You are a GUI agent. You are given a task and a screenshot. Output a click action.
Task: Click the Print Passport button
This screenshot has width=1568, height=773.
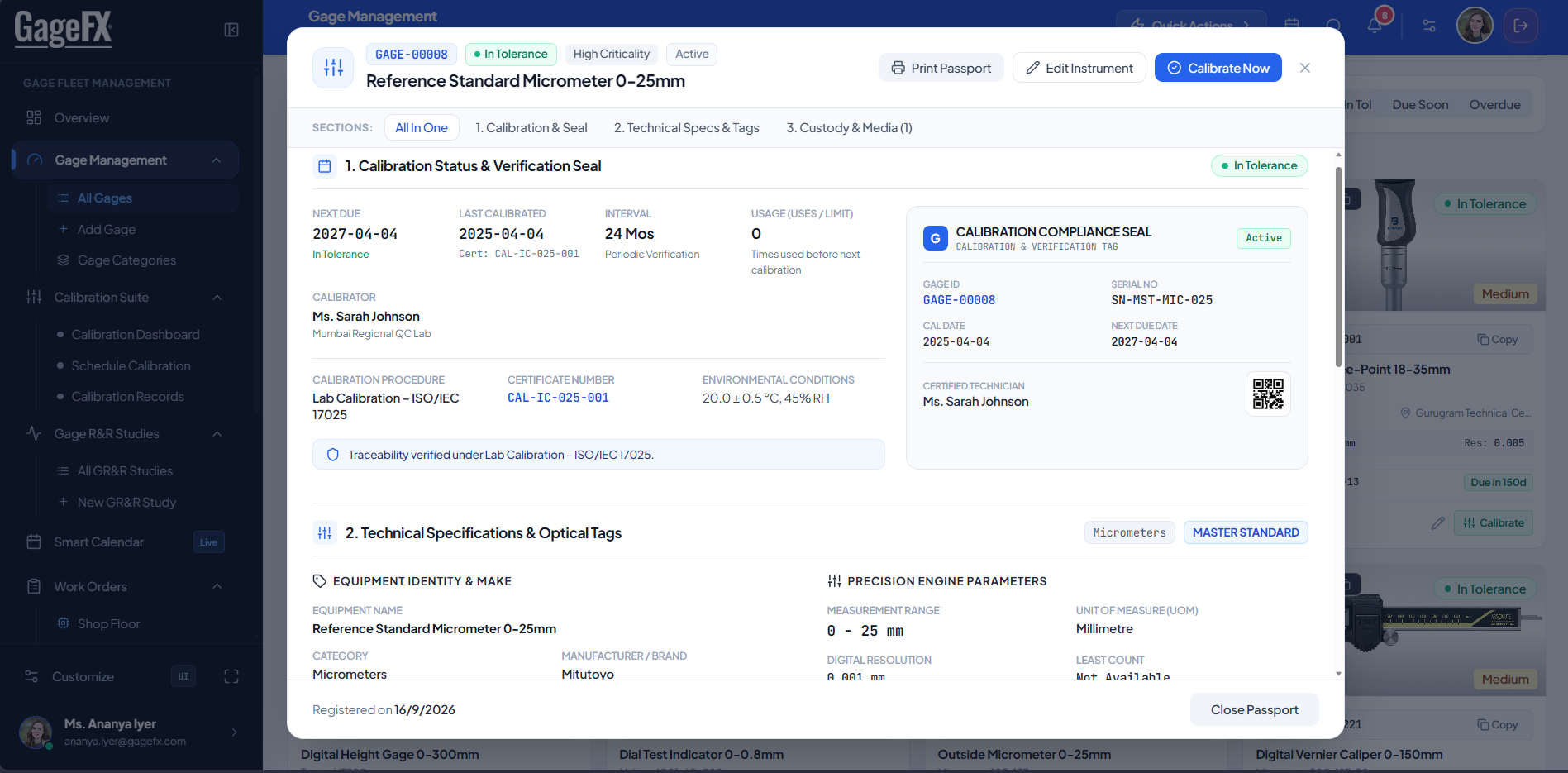point(941,68)
